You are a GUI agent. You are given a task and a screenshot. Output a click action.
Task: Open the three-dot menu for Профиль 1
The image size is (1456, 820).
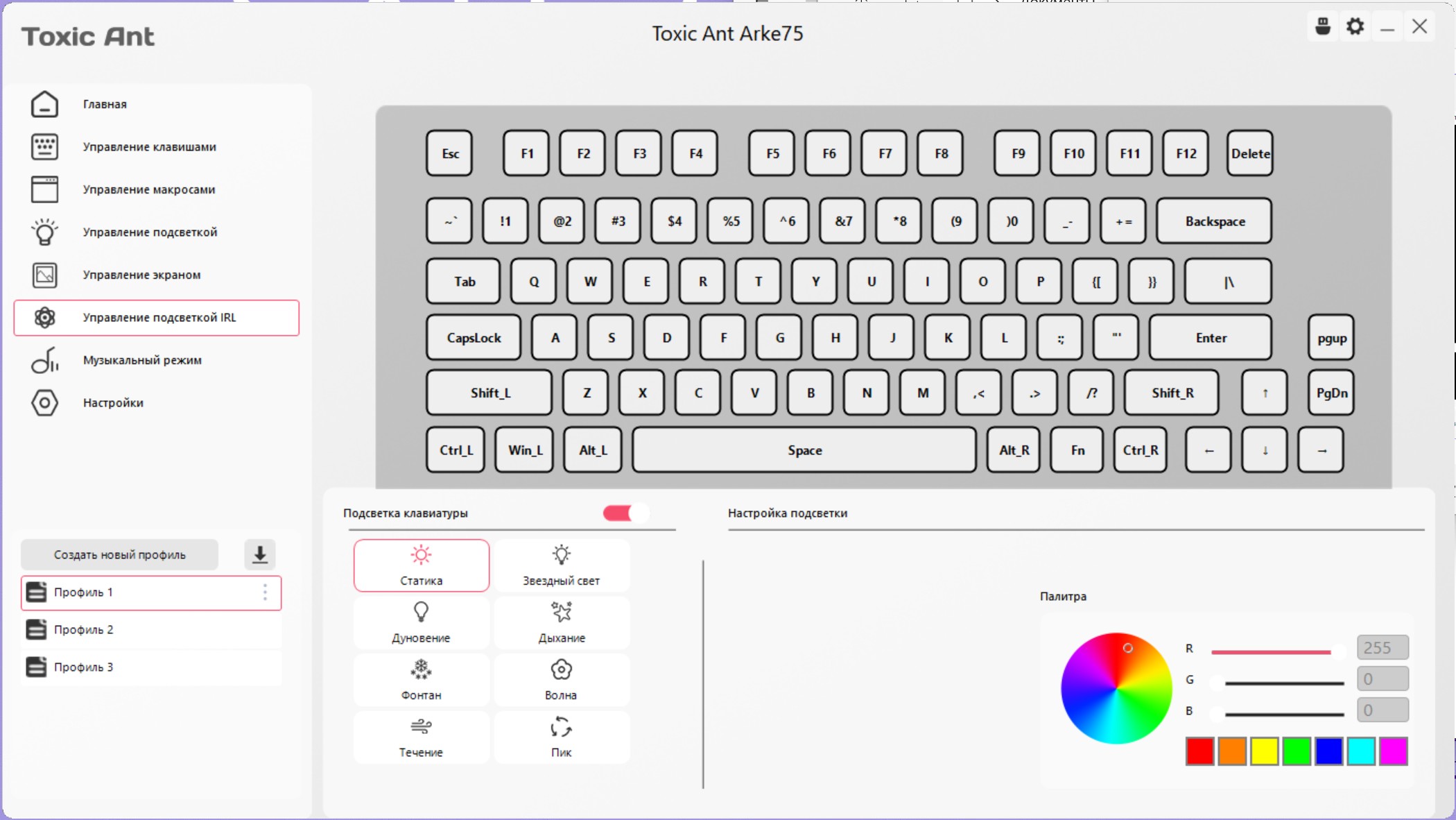[x=265, y=592]
